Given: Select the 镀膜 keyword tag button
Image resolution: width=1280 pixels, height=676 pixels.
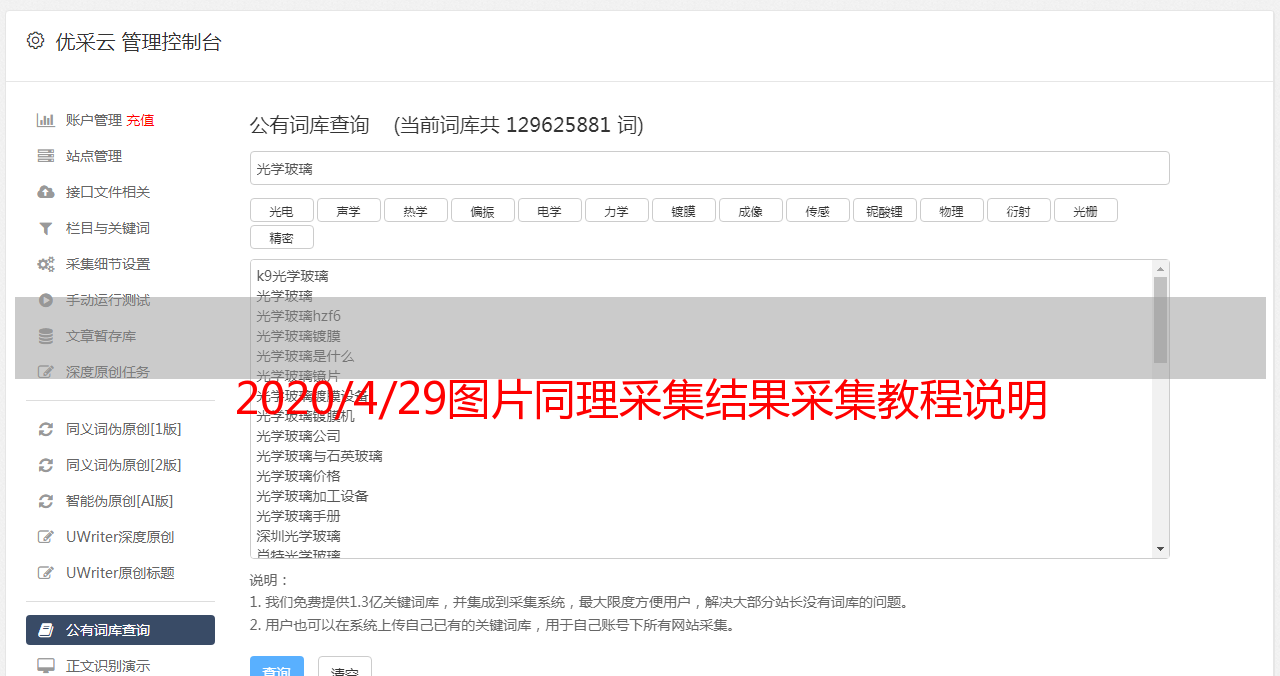Looking at the screenshot, I should pyautogui.click(x=684, y=210).
